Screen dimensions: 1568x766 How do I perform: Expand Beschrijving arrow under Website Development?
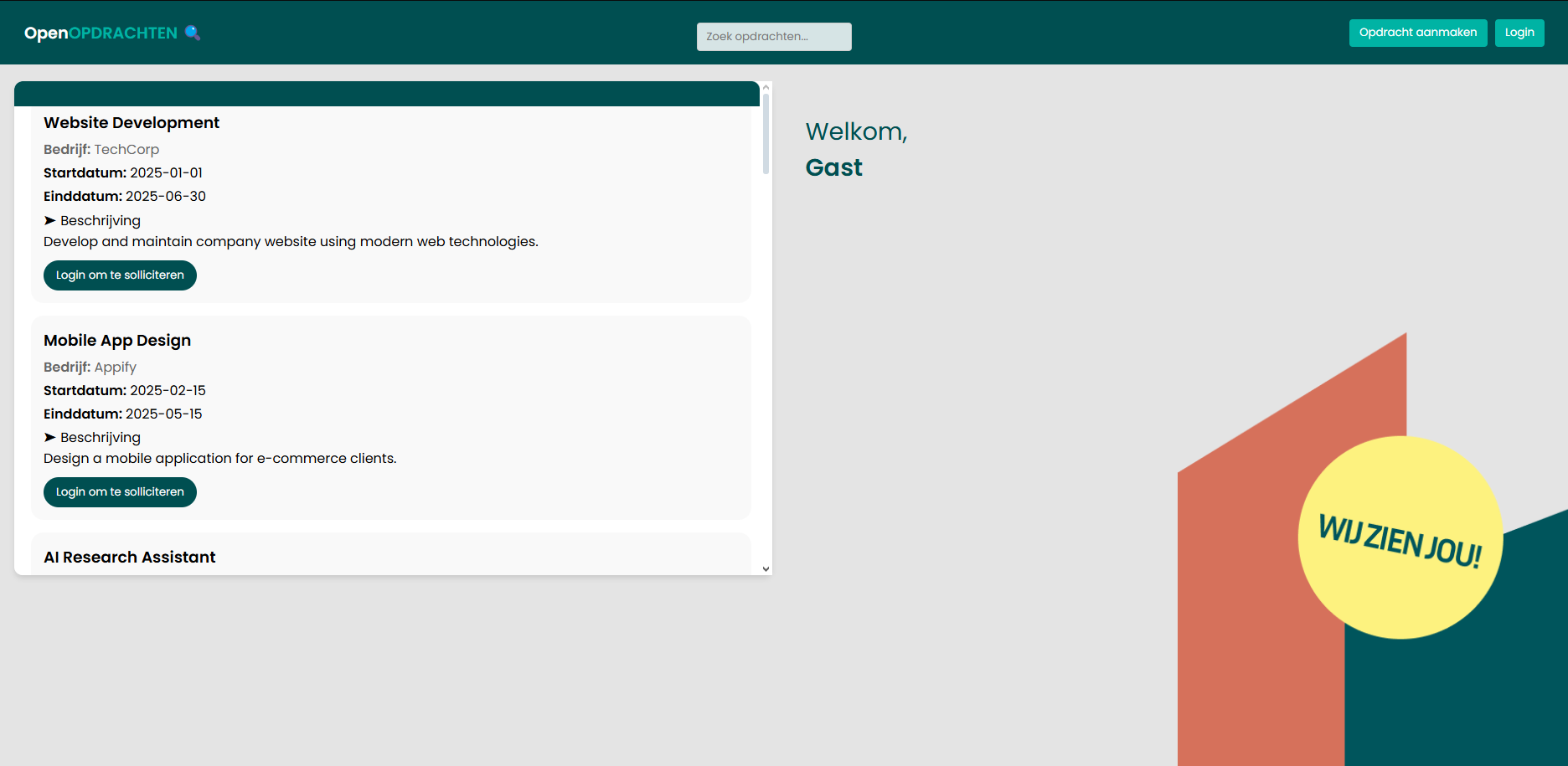[x=50, y=220]
